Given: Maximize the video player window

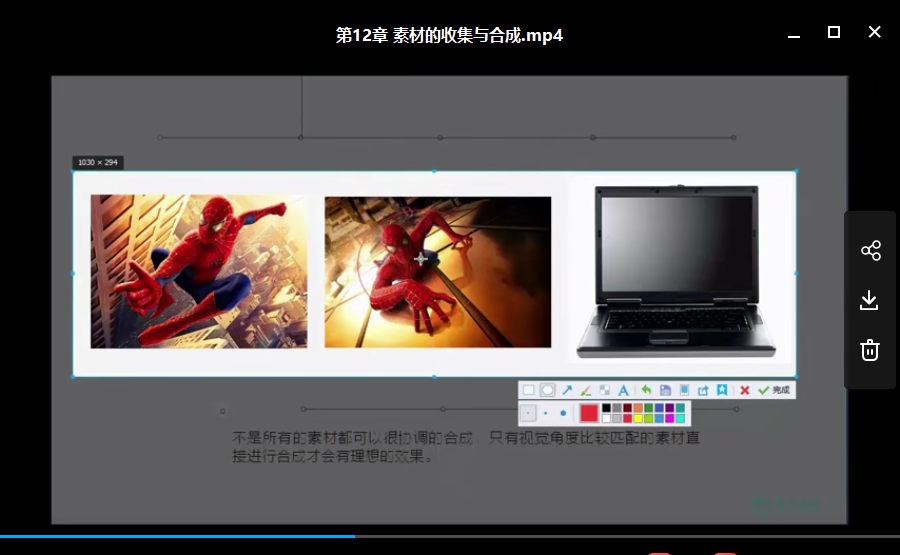Looking at the screenshot, I should pos(834,32).
